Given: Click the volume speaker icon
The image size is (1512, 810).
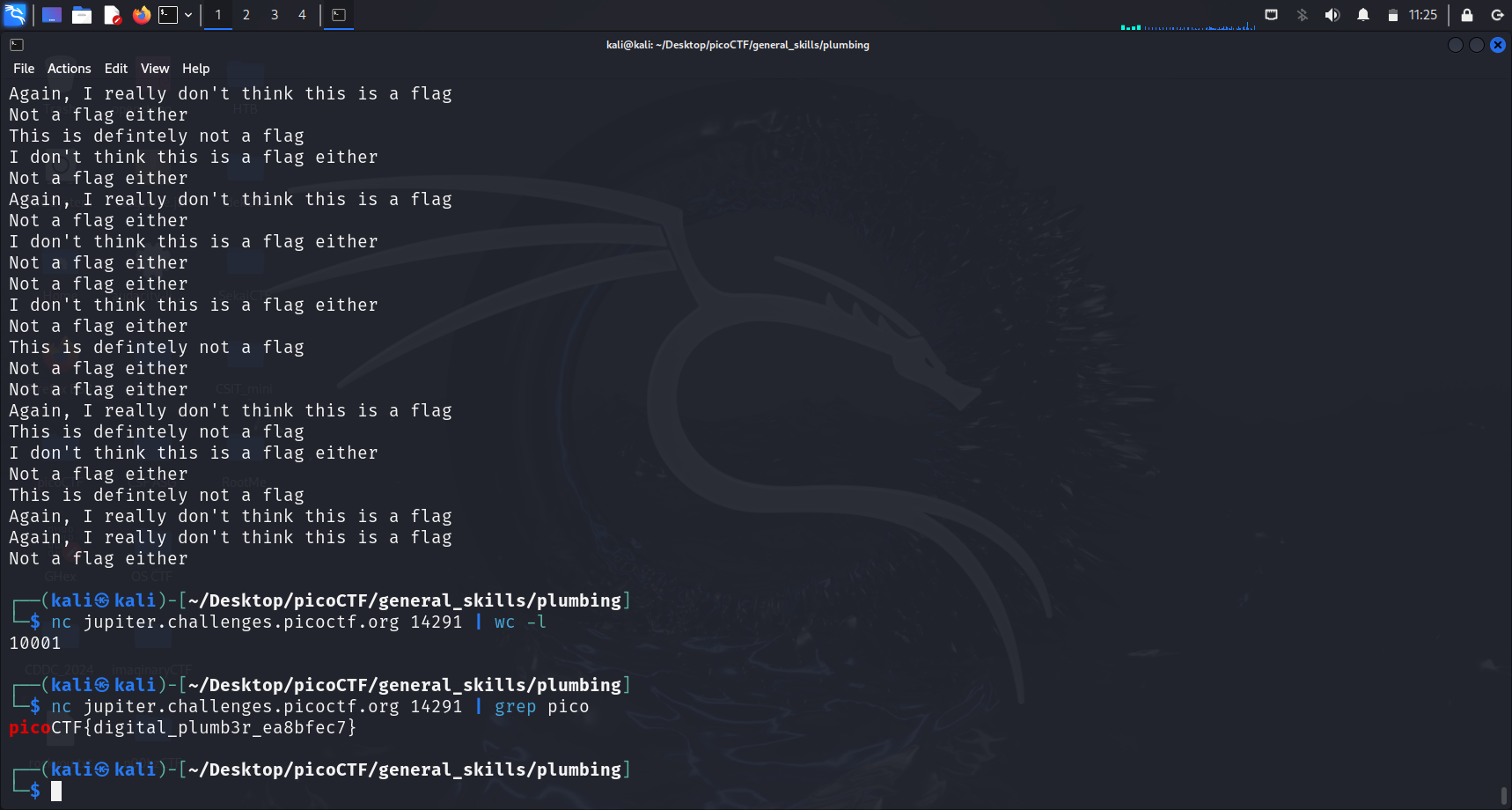Looking at the screenshot, I should [1332, 15].
